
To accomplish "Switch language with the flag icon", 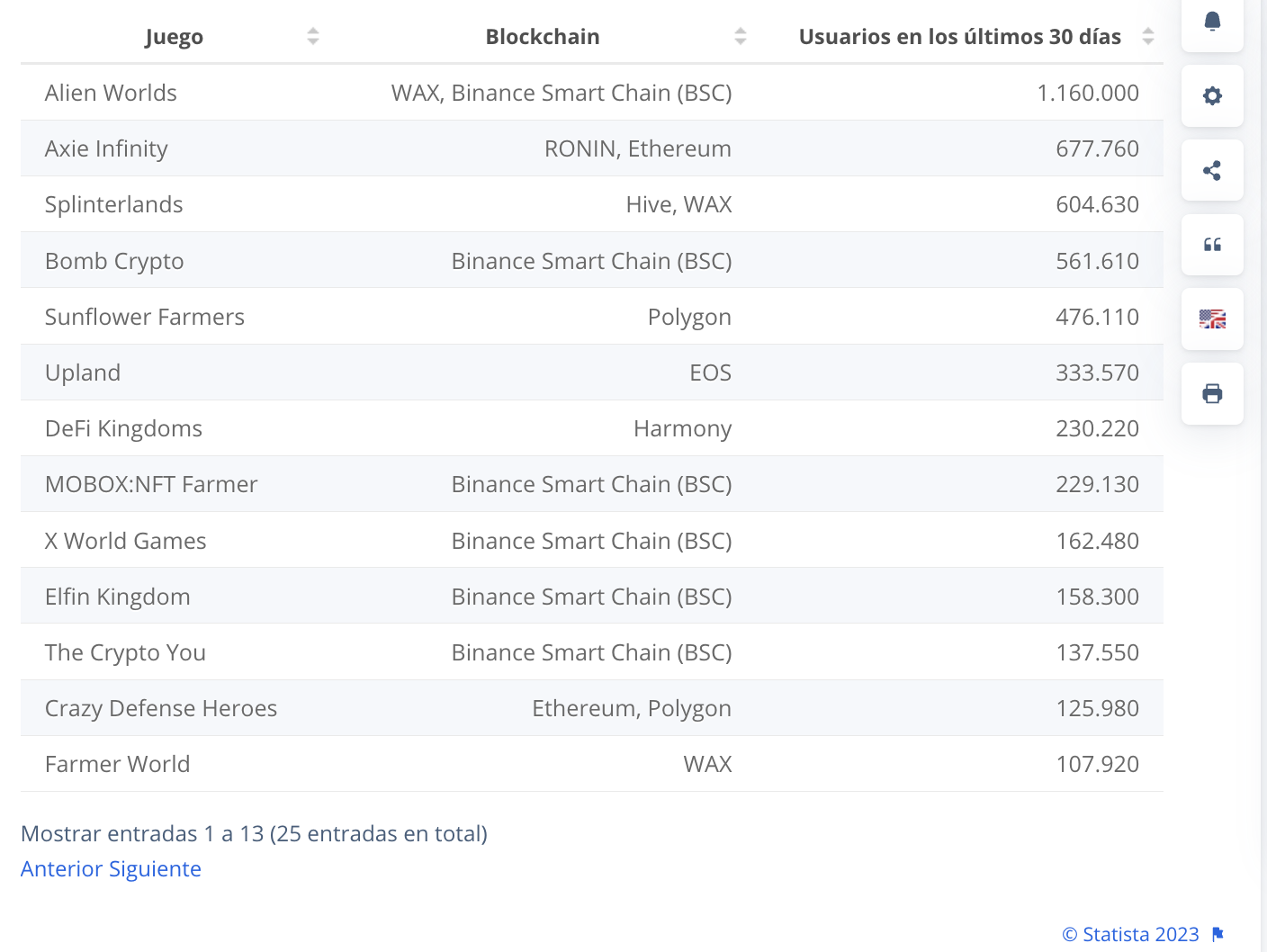I will pyautogui.click(x=1212, y=319).
